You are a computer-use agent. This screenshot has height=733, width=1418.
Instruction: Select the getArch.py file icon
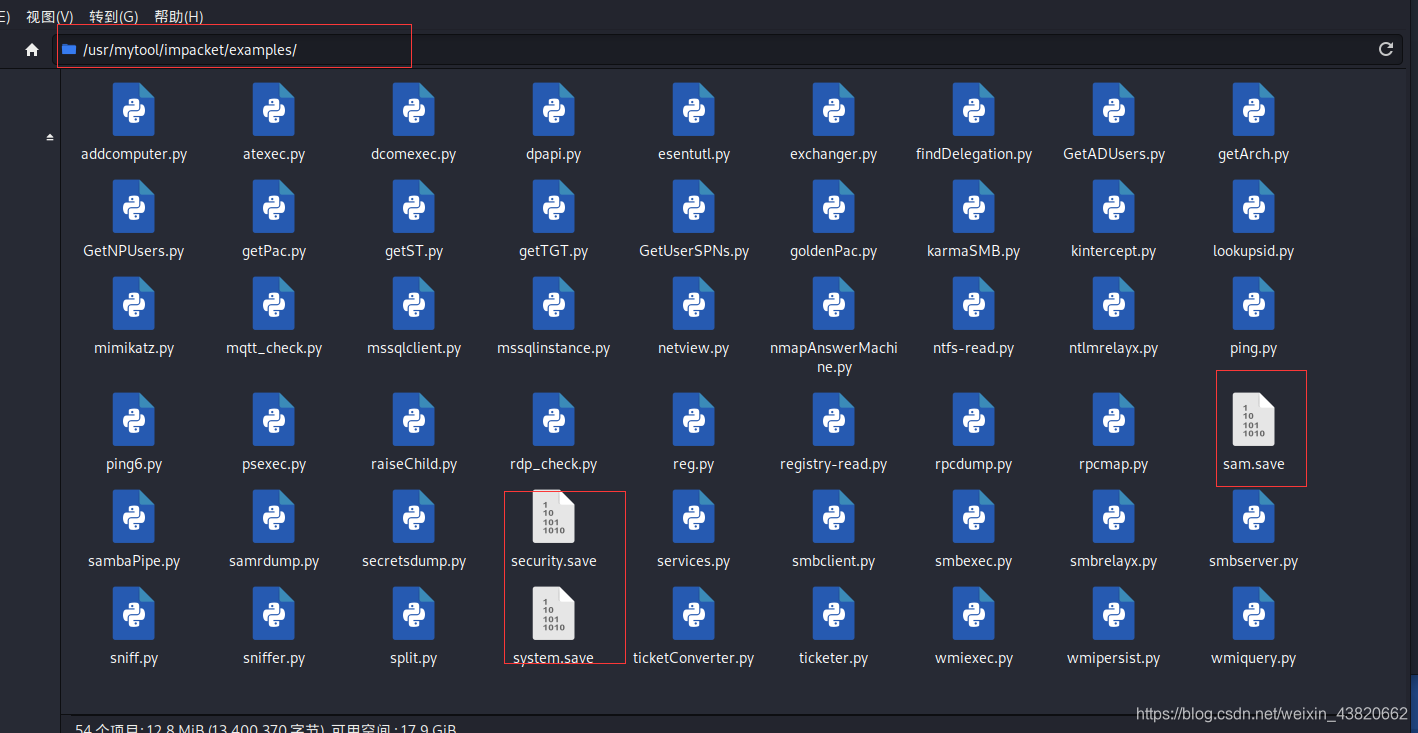click(x=1254, y=110)
